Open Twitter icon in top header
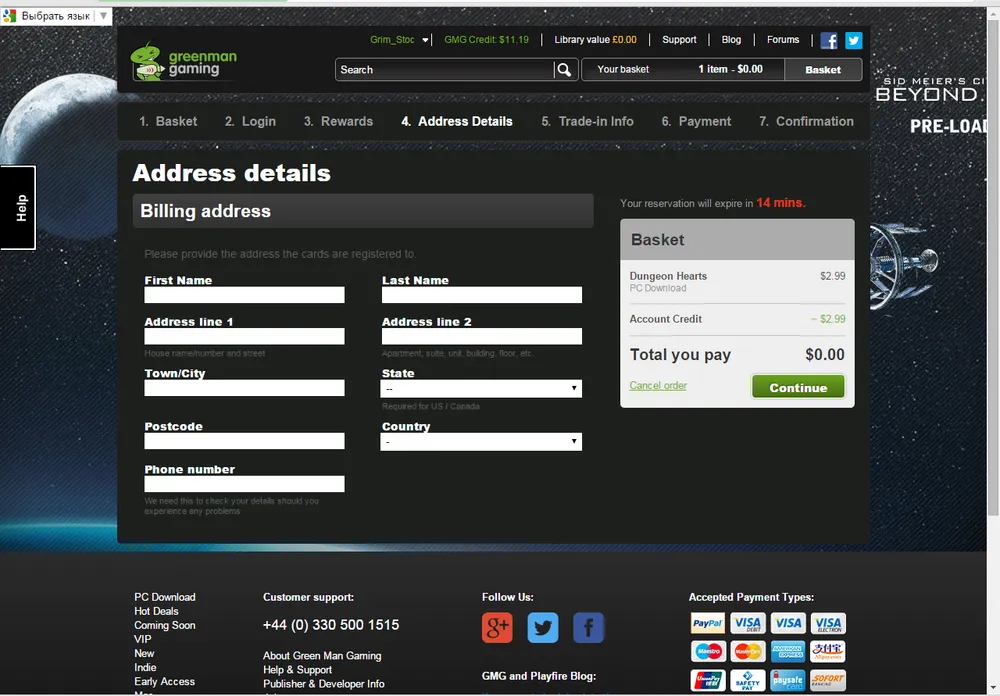 click(x=853, y=41)
